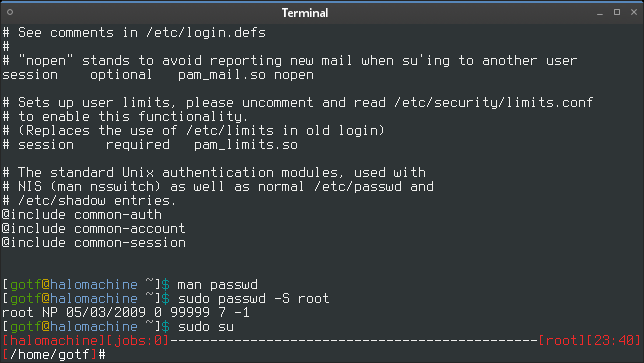Click the '[jobs:0]' prompt indicator

(x=138, y=340)
